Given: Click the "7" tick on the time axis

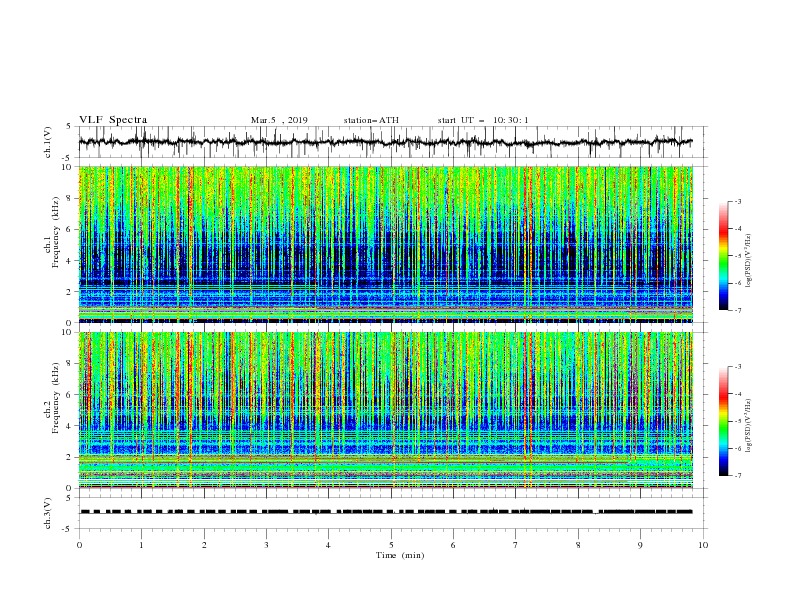Looking at the screenshot, I should (x=516, y=545).
